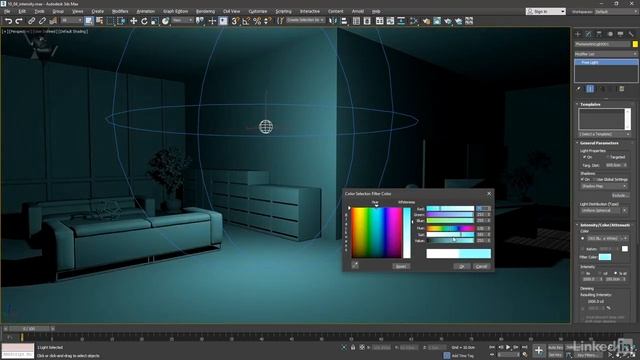The image size is (640, 360).
Task: Toggle the Auto Key button
Action: tap(556, 348)
